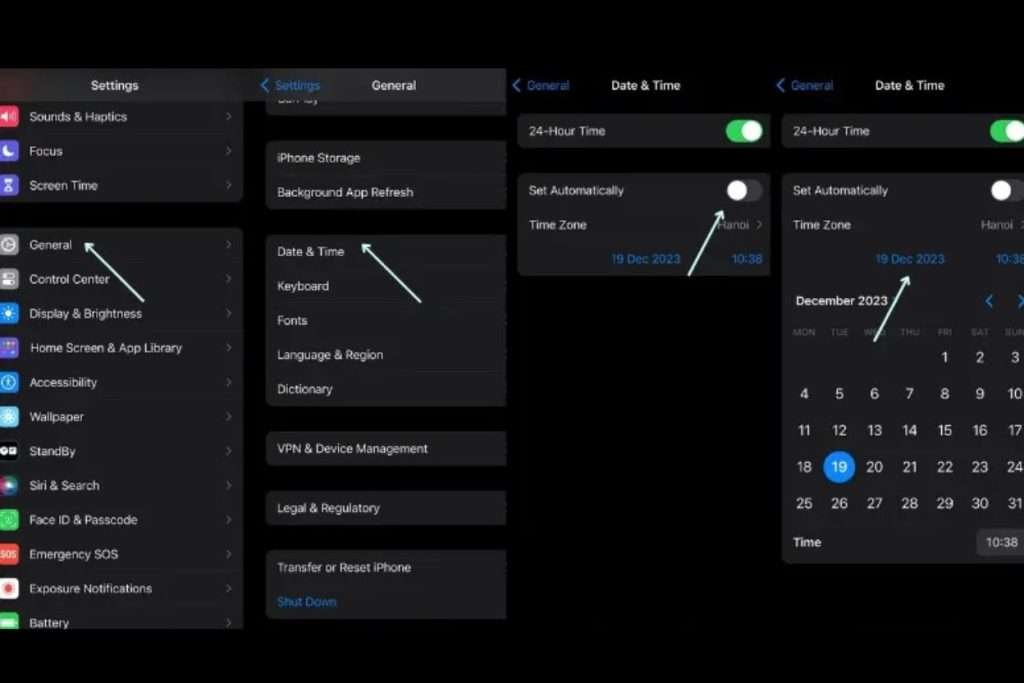The image size is (1024, 683).
Task: Tap the Face ID & Passcode icon
Action: 9,520
